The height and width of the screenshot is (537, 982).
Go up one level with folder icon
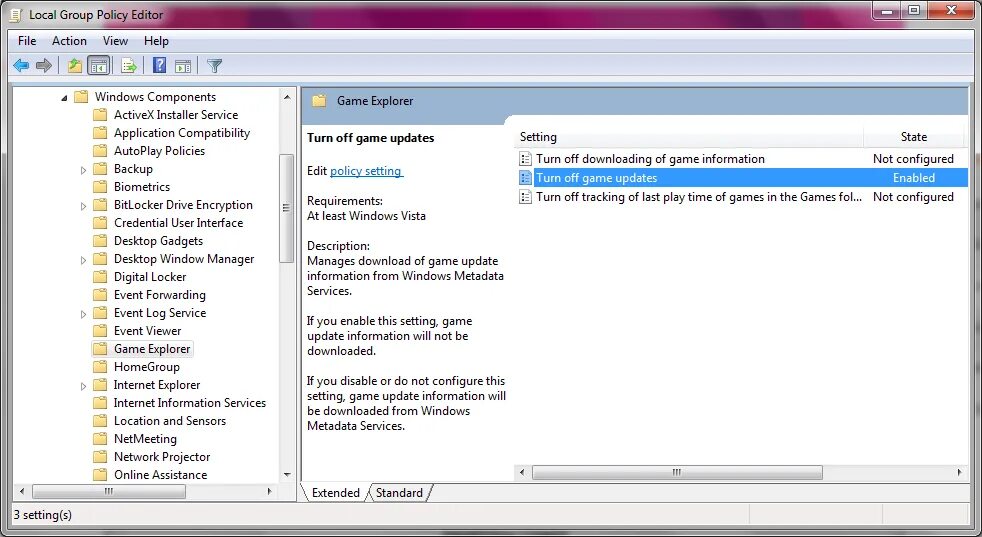point(75,65)
